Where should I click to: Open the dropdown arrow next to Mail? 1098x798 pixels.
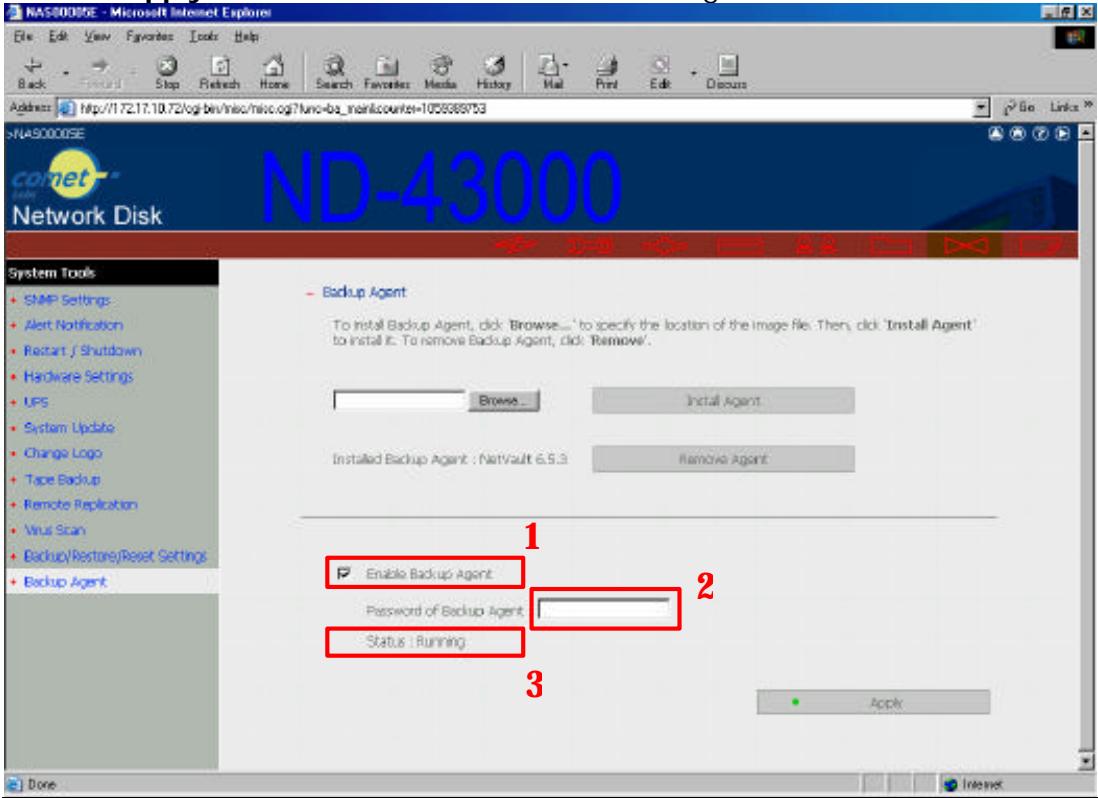point(566,67)
